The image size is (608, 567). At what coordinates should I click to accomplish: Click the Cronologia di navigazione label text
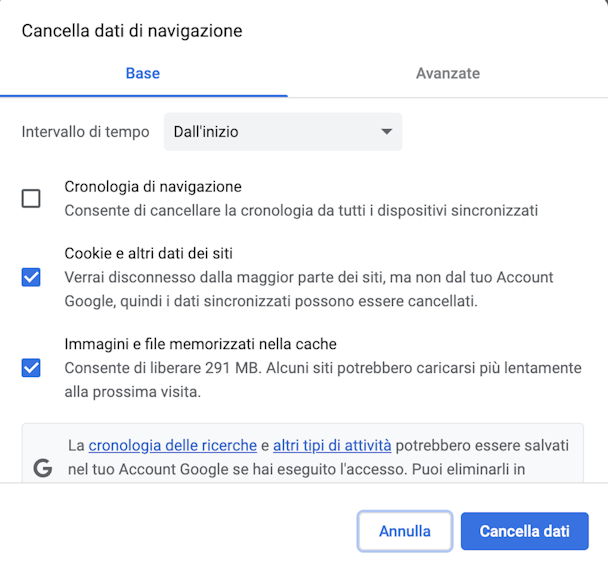coord(153,187)
